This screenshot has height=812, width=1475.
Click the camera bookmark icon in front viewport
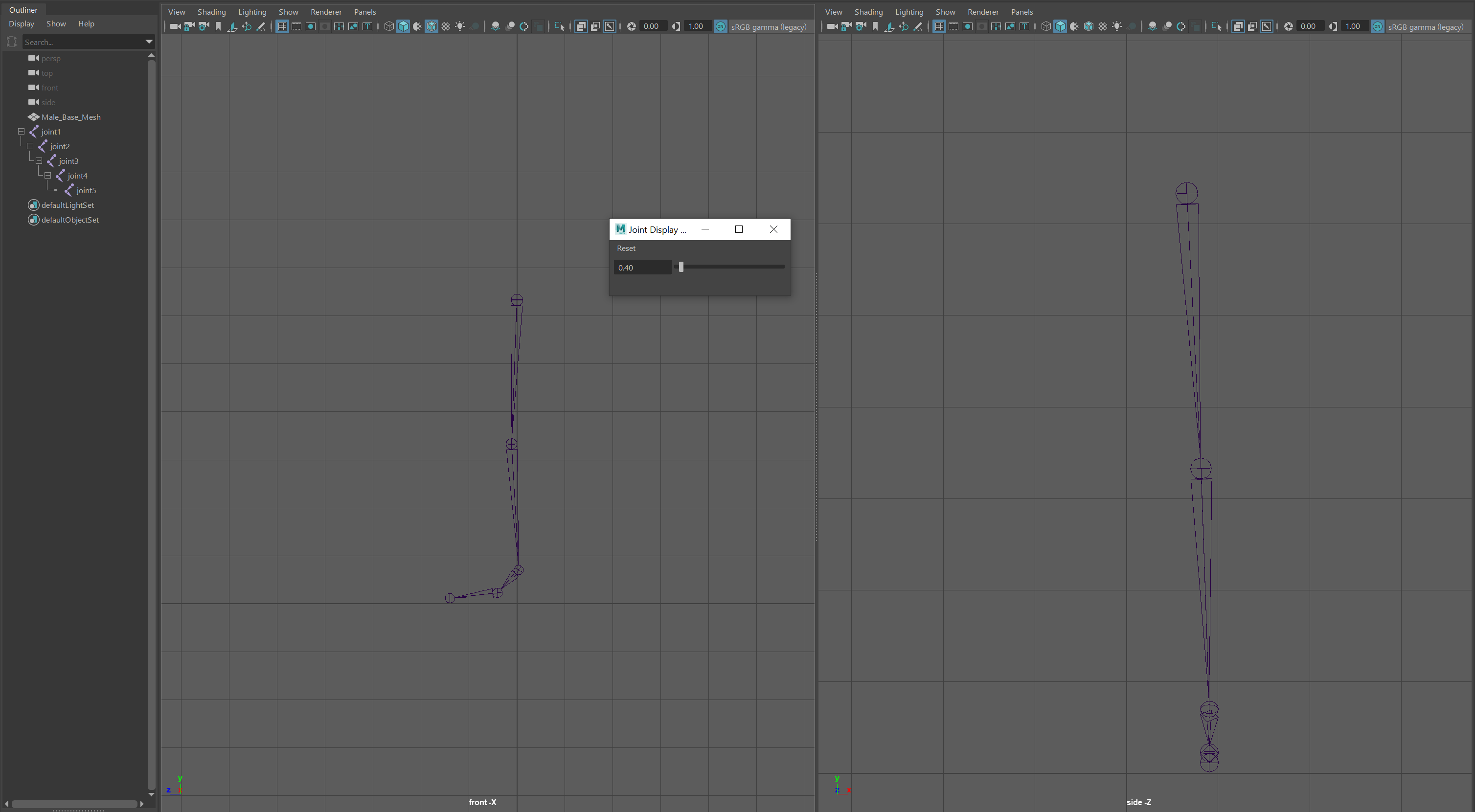click(x=218, y=26)
